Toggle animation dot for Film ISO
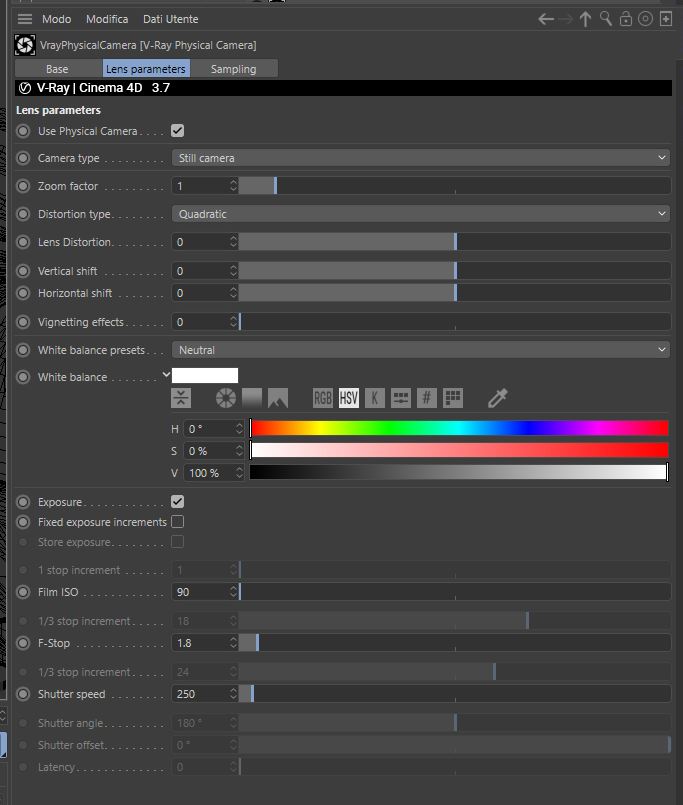Screen dimensions: 683x805 (x=23, y=592)
